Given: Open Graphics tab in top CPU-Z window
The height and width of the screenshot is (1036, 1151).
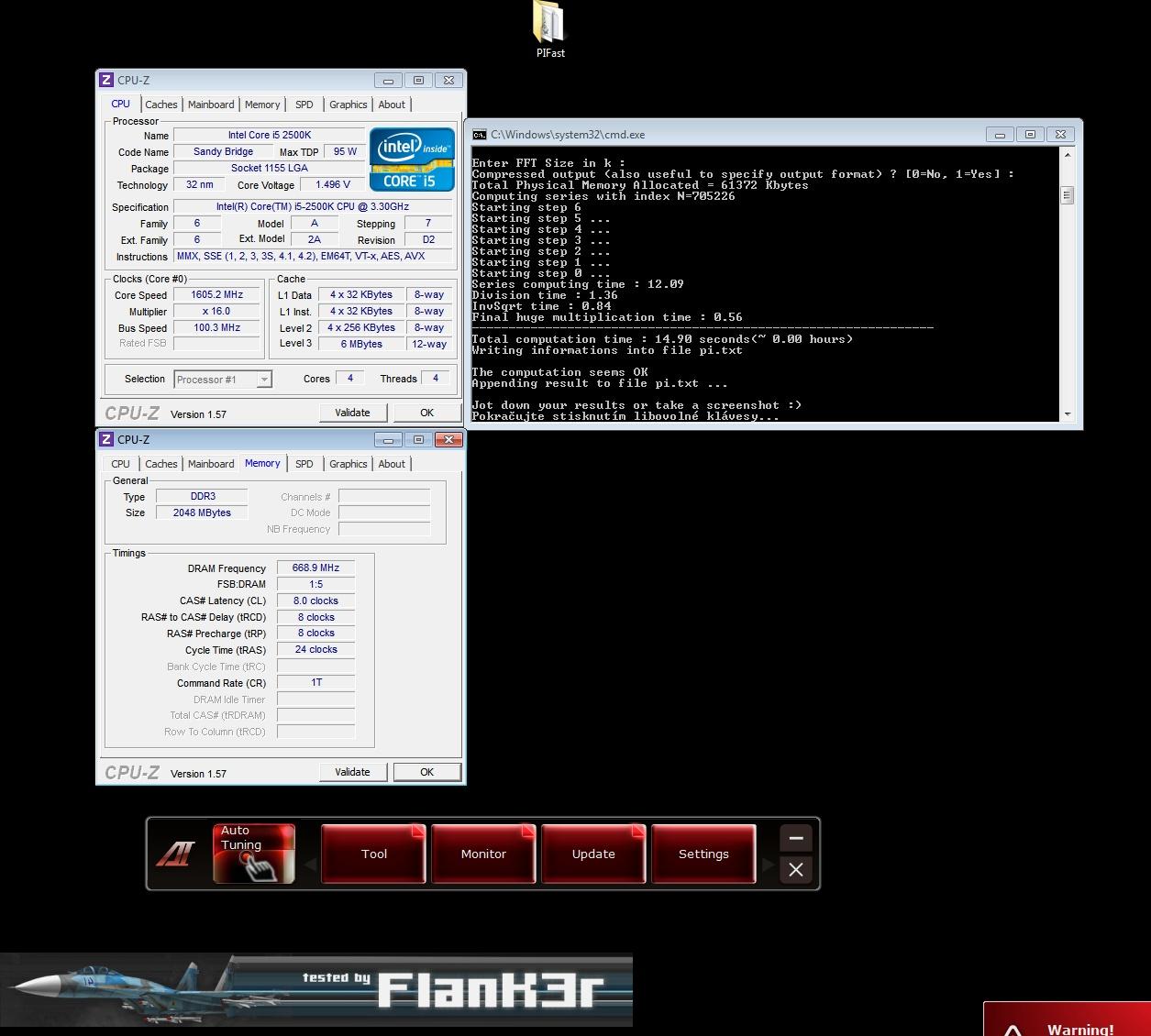Looking at the screenshot, I should point(349,105).
